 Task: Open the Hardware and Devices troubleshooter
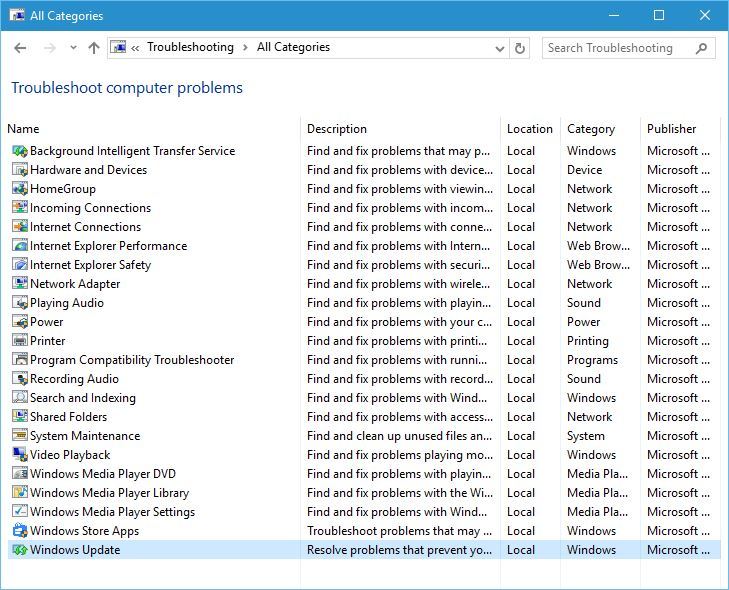88,170
